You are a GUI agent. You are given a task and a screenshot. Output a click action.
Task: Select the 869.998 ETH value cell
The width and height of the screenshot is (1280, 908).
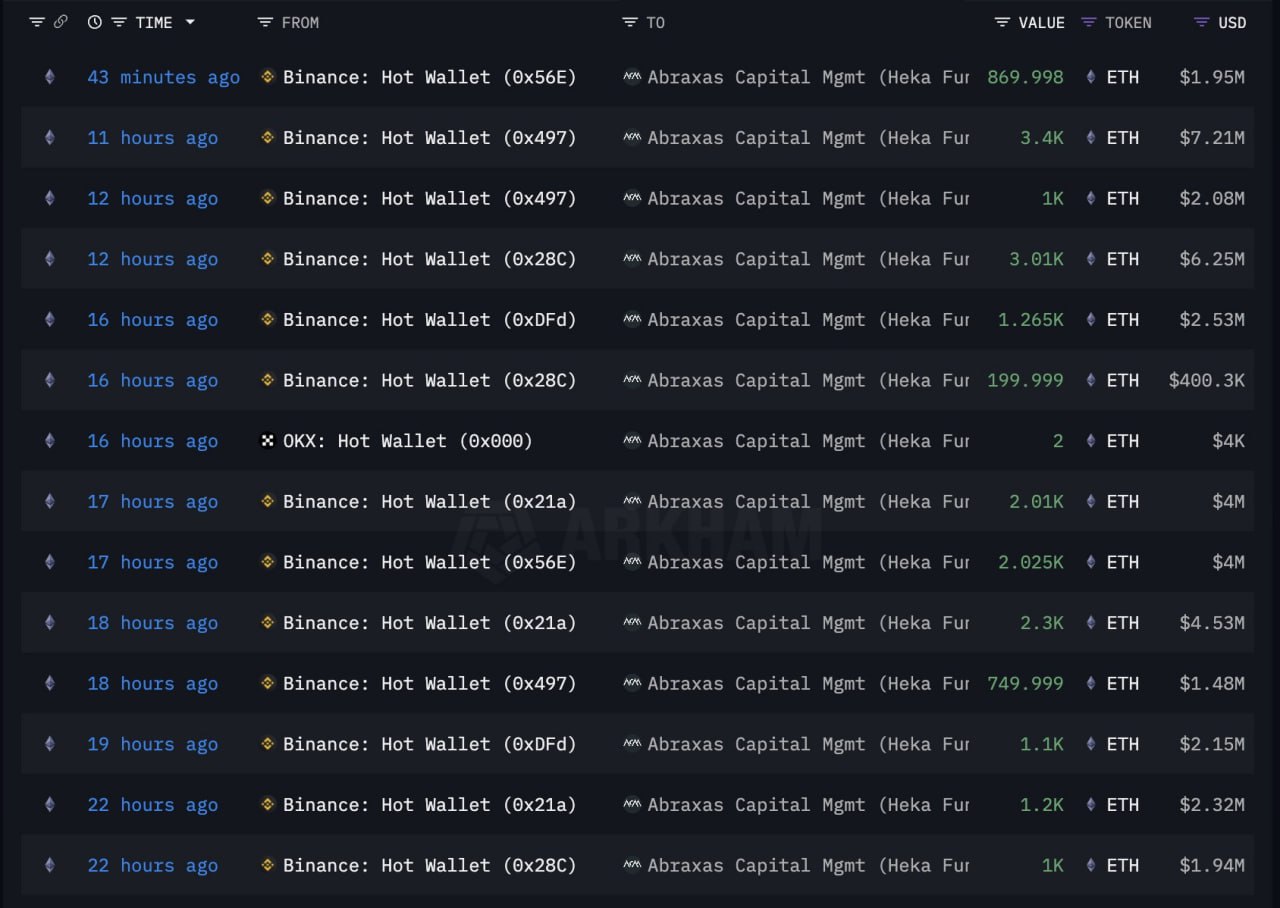1025,77
